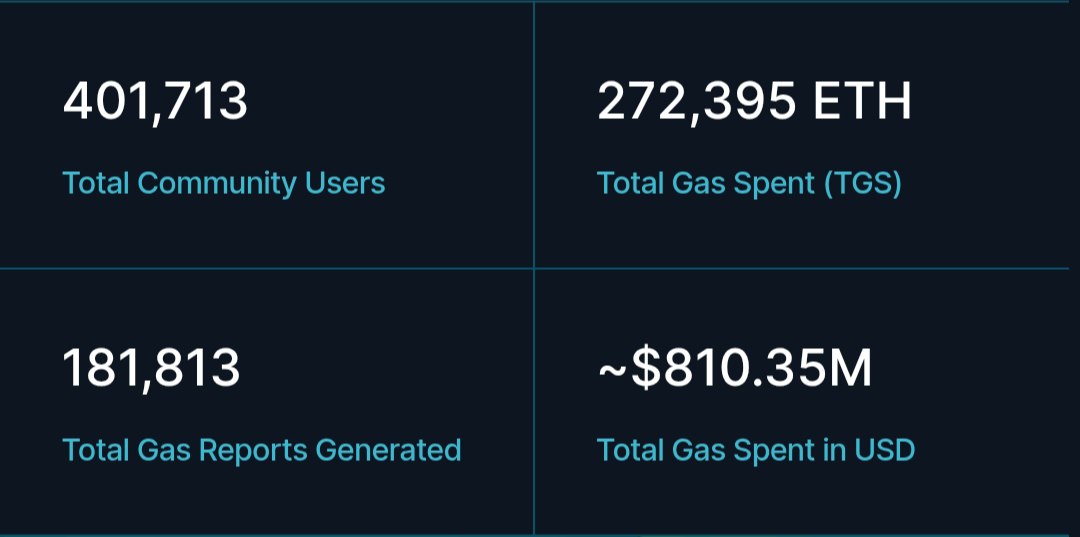Click the horizontal divider under Total Community Users

click(x=267, y=268)
